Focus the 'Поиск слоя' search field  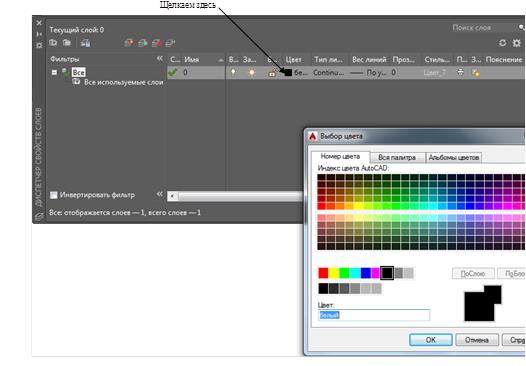click(x=483, y=28)
